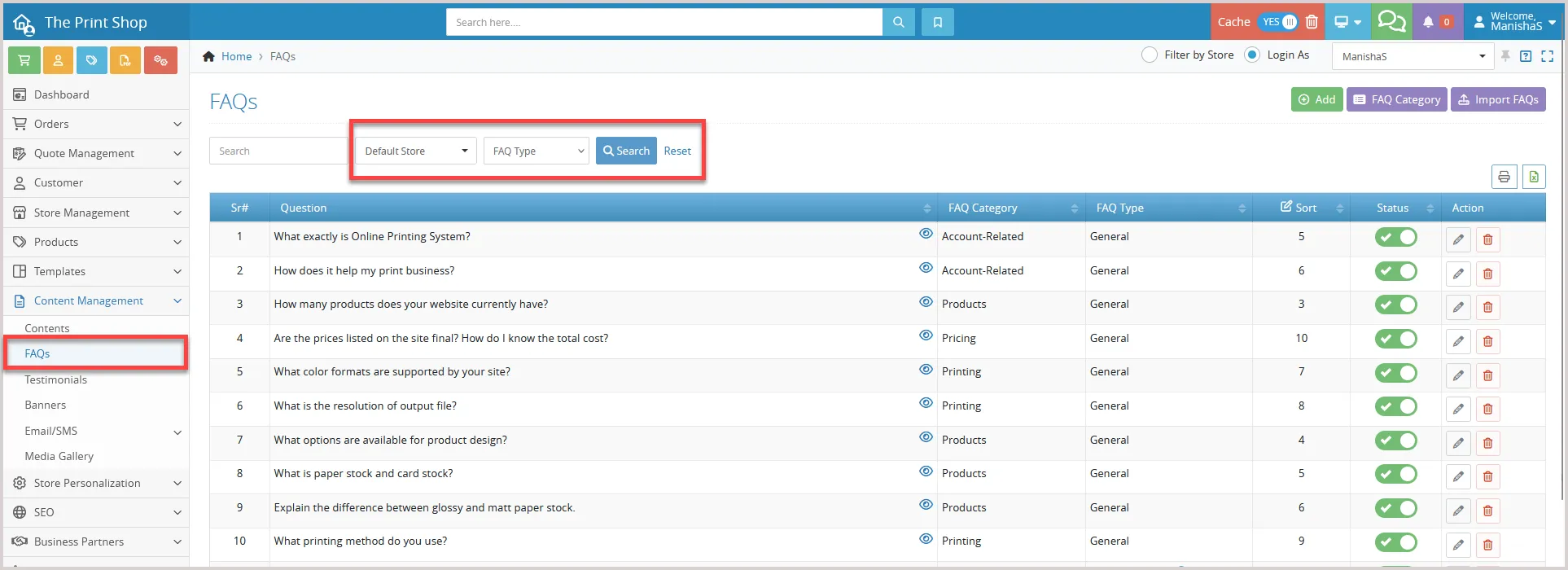Toggle status of 'How many products' FAQ
This screenshot has width=1568, height=570.
click(1396, 305)
